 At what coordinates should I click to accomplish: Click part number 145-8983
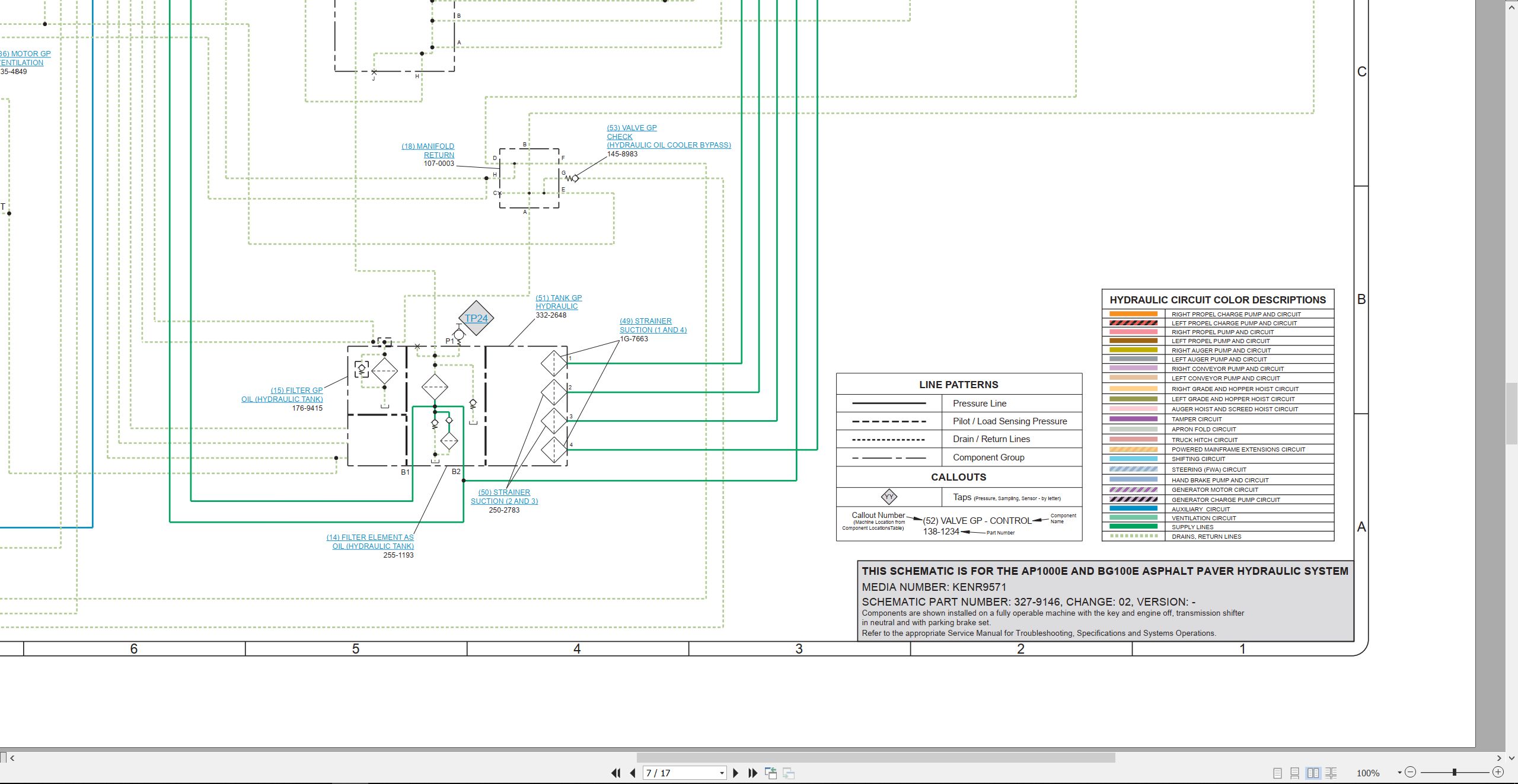[x=622, y=154]
